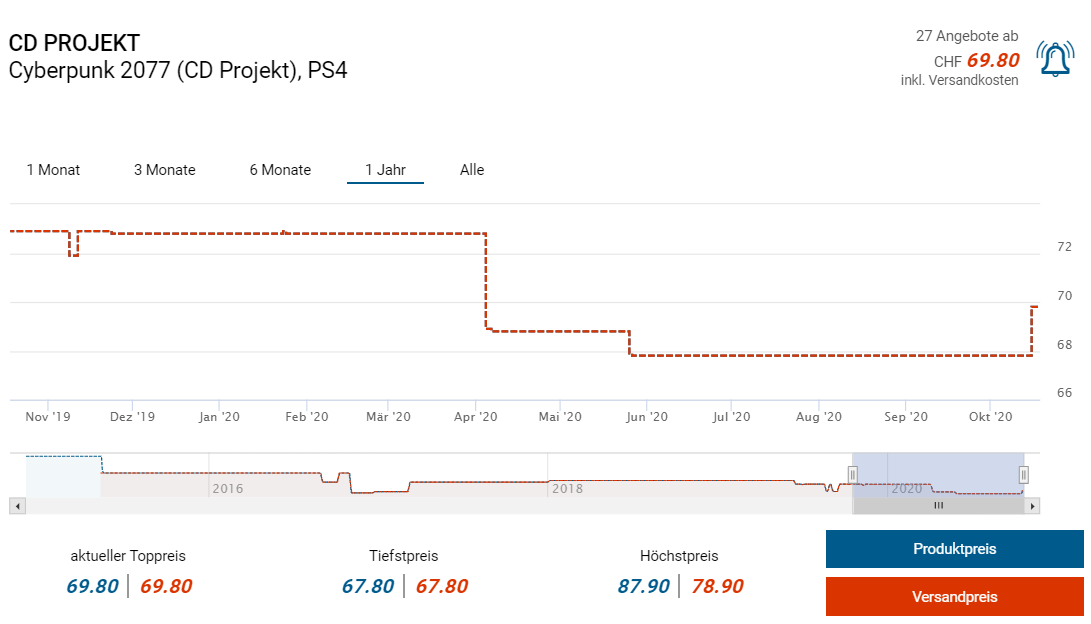Select the 1 Jahr time range

tap(385, 170)
